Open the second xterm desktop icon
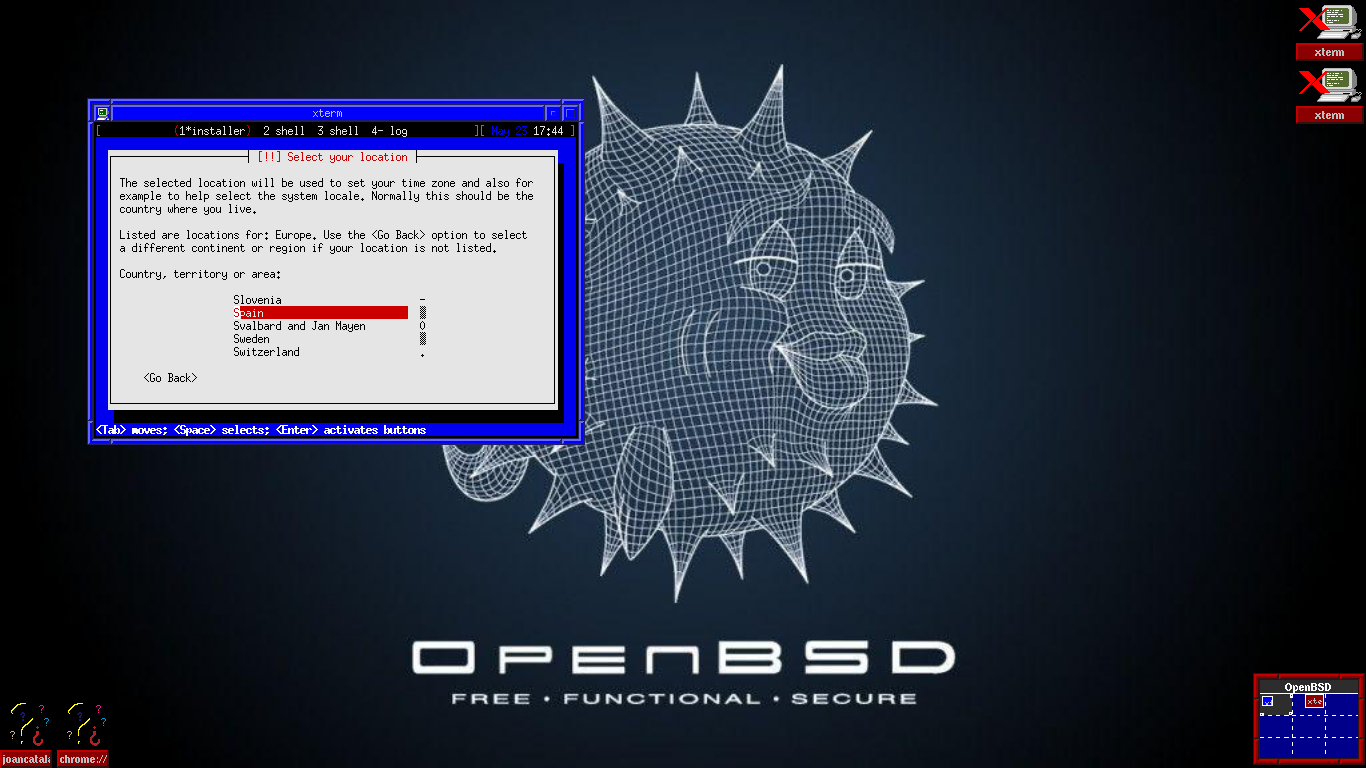 coord(1329,94)
